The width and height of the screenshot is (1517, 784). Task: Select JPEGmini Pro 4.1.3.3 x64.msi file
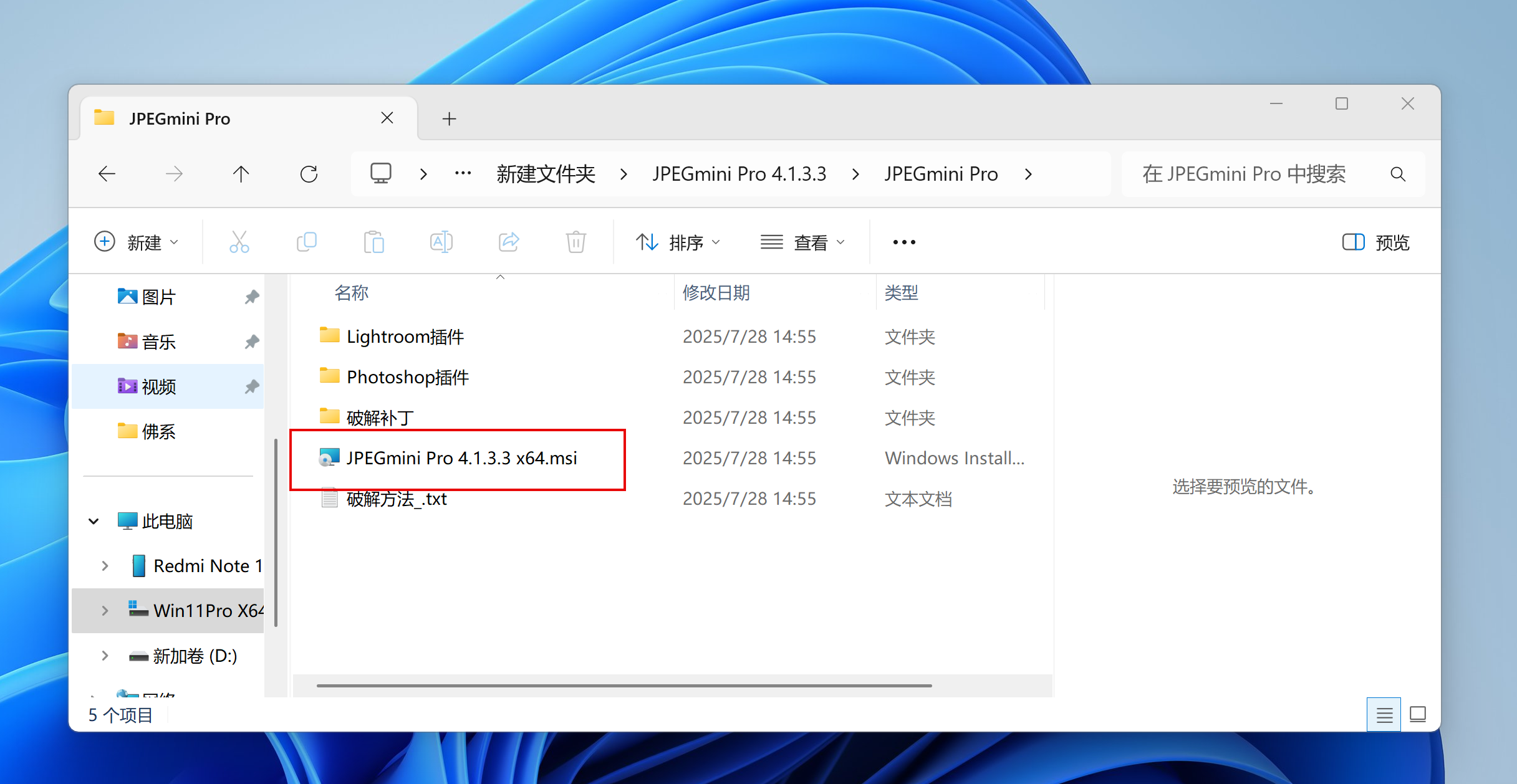[461, 458]
